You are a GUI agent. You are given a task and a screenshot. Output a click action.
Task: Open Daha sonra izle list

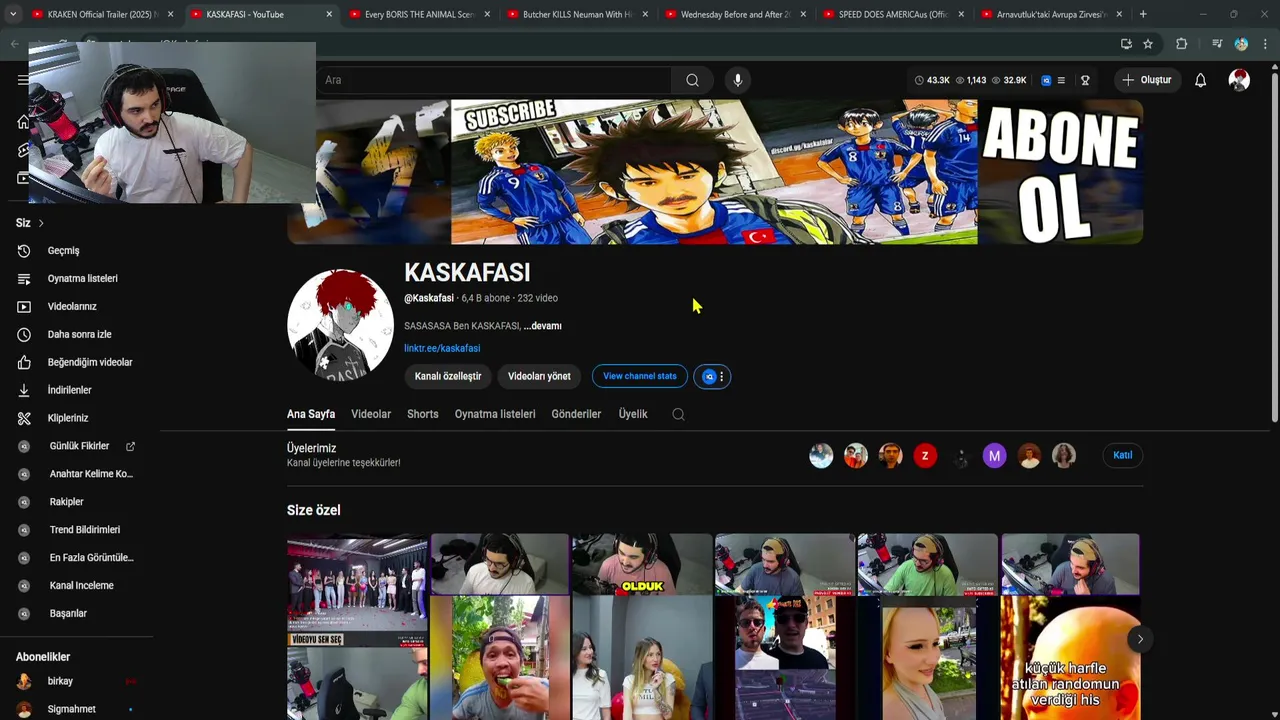pyautogui.click(x=79, y=335)
